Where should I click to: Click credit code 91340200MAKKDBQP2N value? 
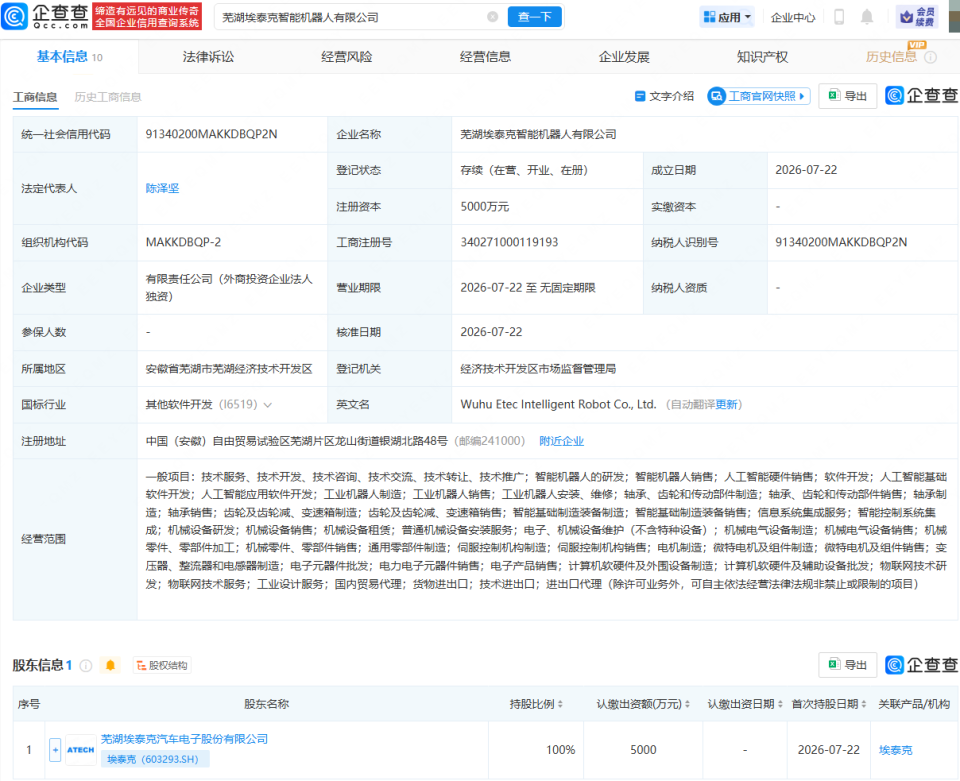(211, 134)
